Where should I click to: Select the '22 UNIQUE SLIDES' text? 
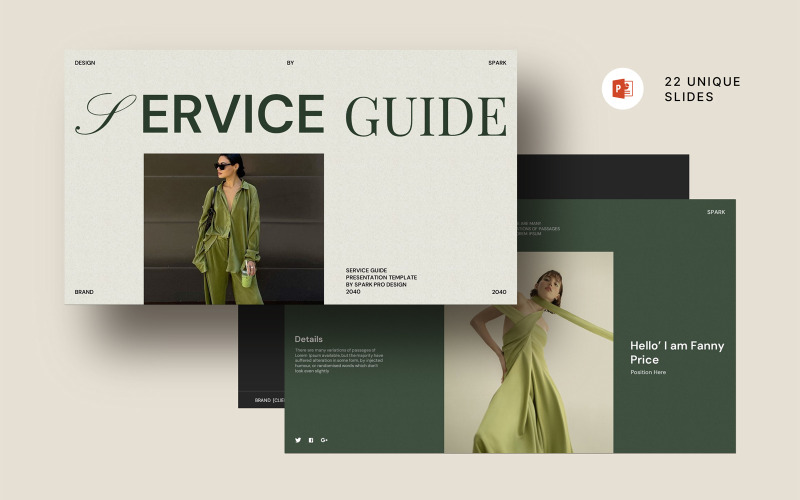(x=702, y=89)
